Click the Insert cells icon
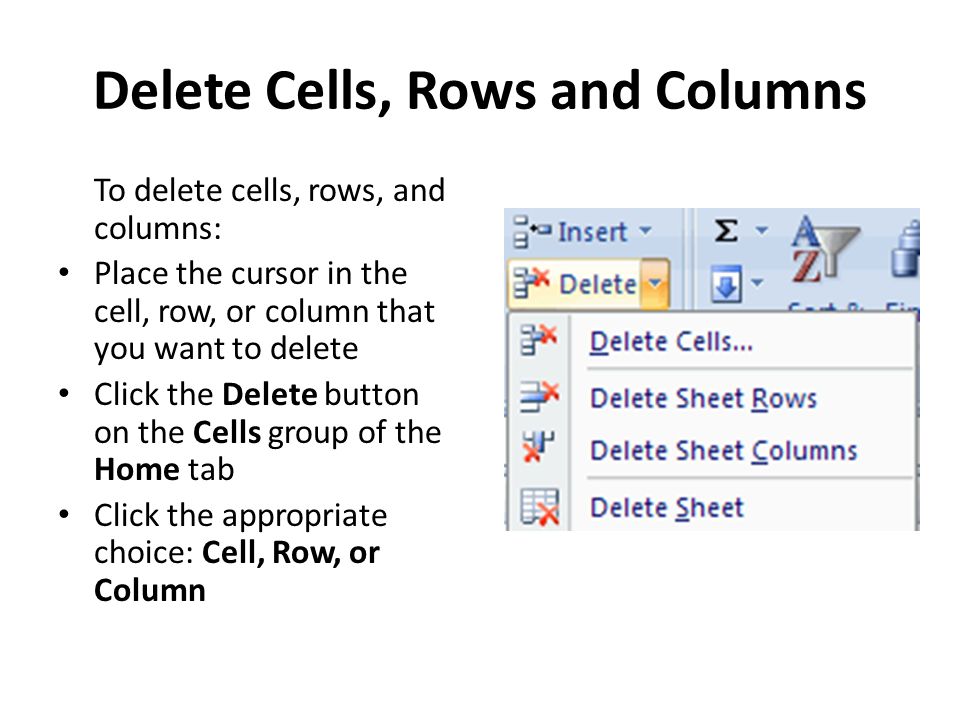Image resolution: width=960 pixels, height=720 pixels. click(531, 231)
